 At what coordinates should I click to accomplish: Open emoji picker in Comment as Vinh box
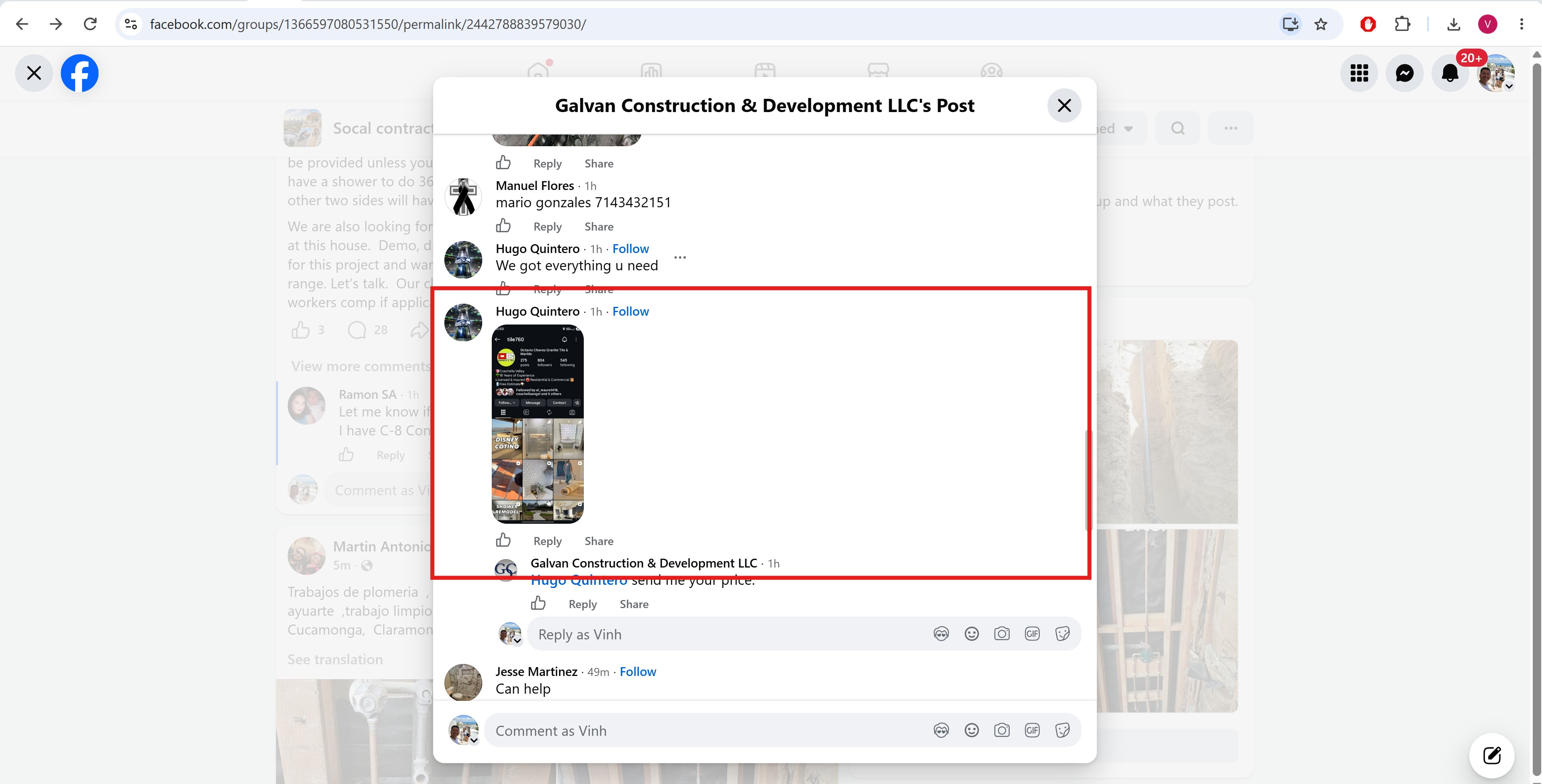971,730
